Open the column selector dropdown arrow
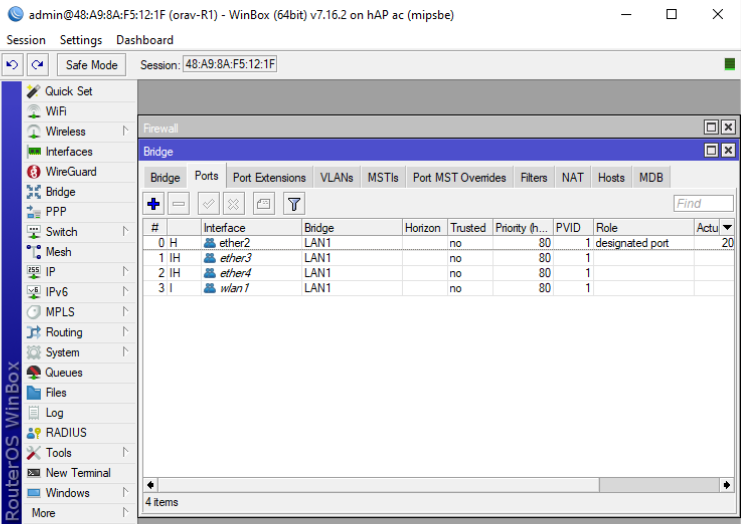This screenshot has height=524, width=741. click(727, 228)
